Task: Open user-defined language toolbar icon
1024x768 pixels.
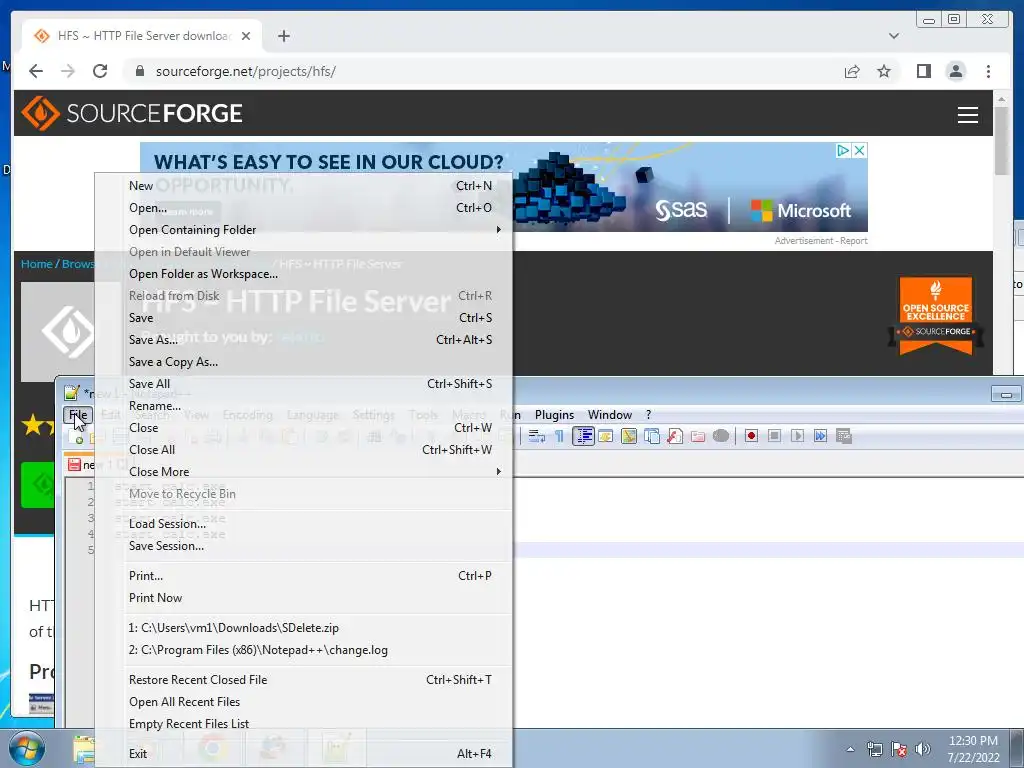Action: click(605, 436)
